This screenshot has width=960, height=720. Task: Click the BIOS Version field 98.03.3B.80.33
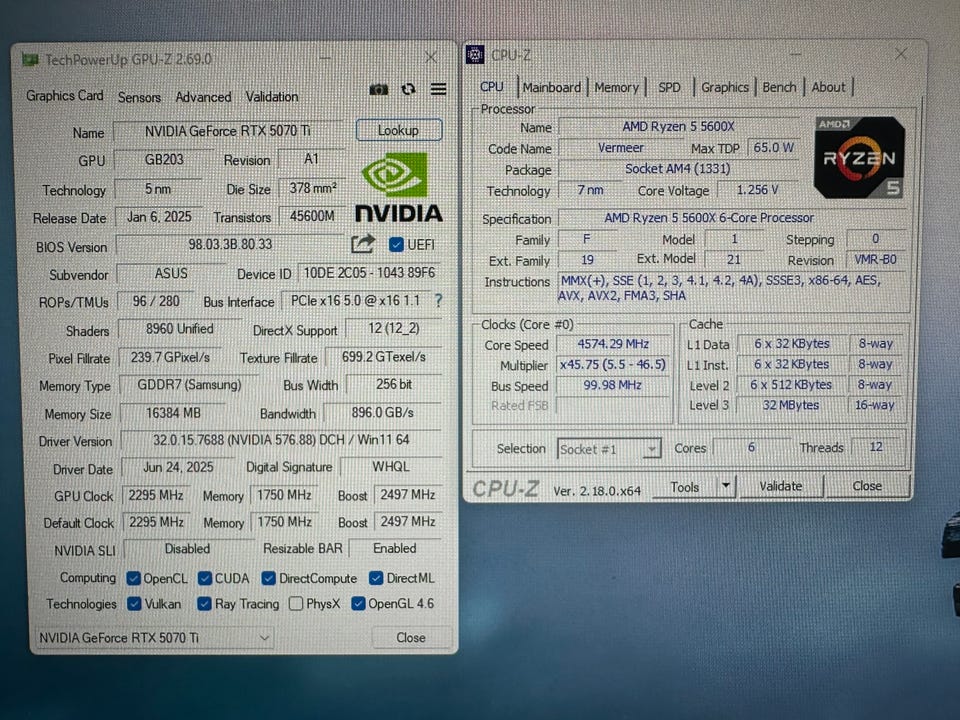coord(230,244)
